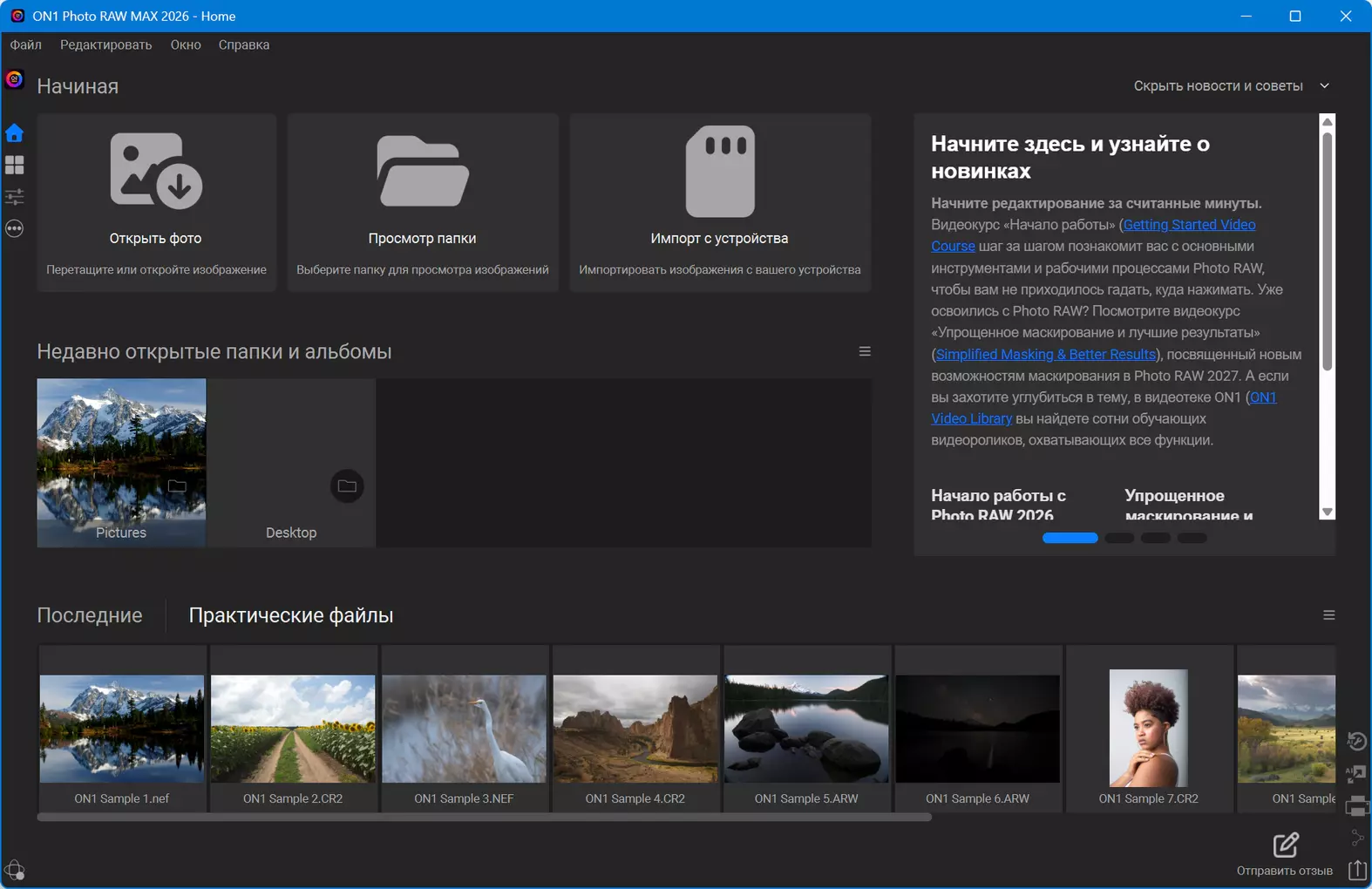Click the Browse Folder icon
The width and height of the screenshot is (1372, 889).
[x=423, y=171]
